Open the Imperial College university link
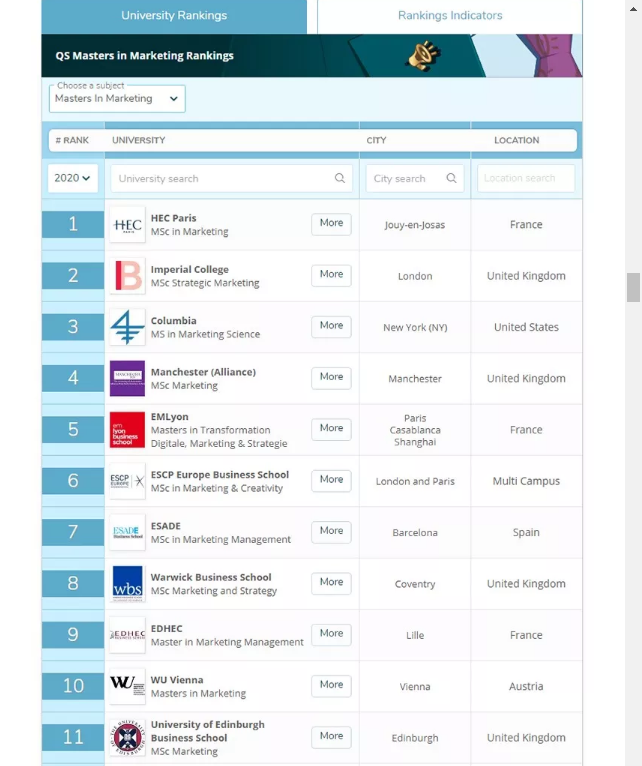This screenshot has width=642, height=766. tap(190, 270)
